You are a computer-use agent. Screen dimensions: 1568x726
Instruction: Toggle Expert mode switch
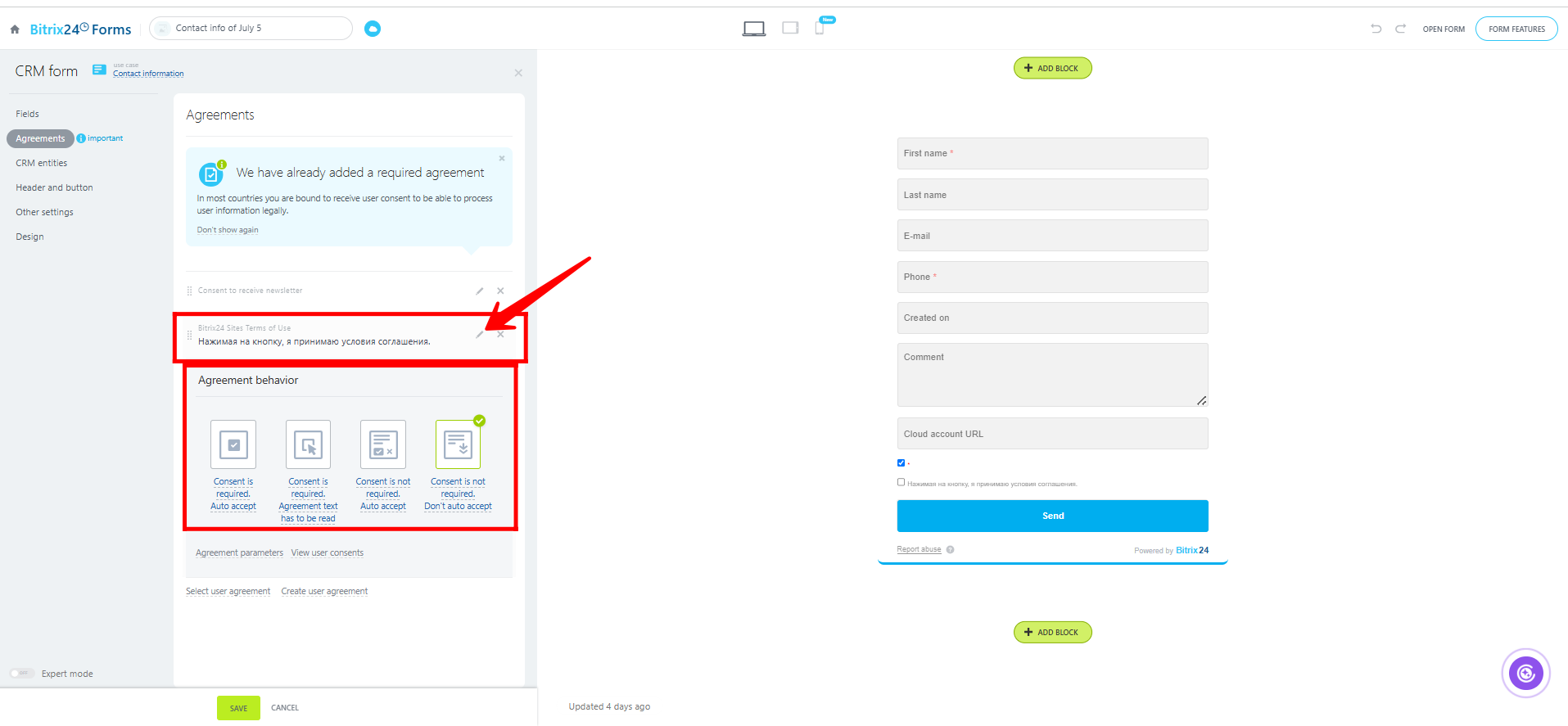coord(21,674)
